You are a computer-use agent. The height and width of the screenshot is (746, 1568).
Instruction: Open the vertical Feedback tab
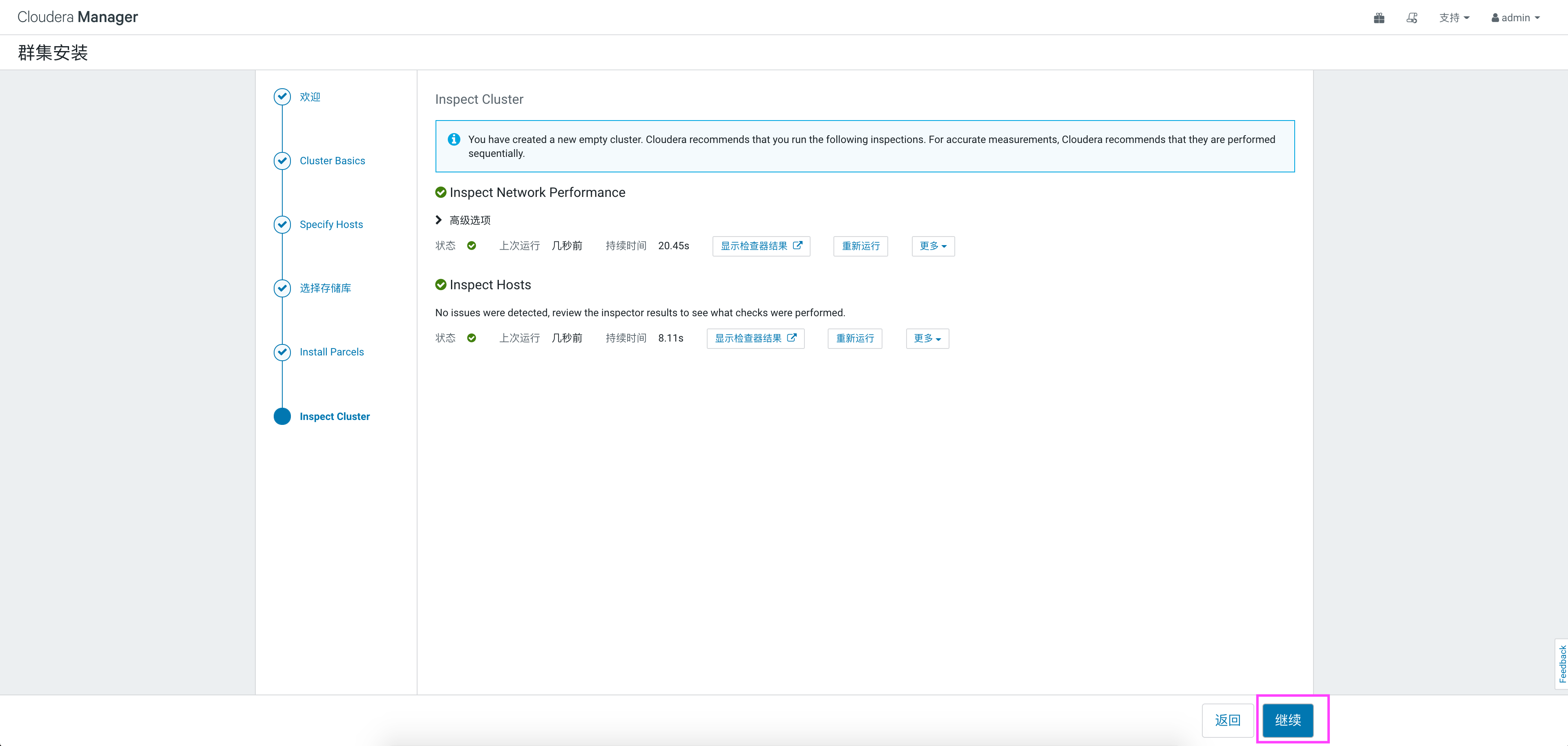(x=1561, y=664)
